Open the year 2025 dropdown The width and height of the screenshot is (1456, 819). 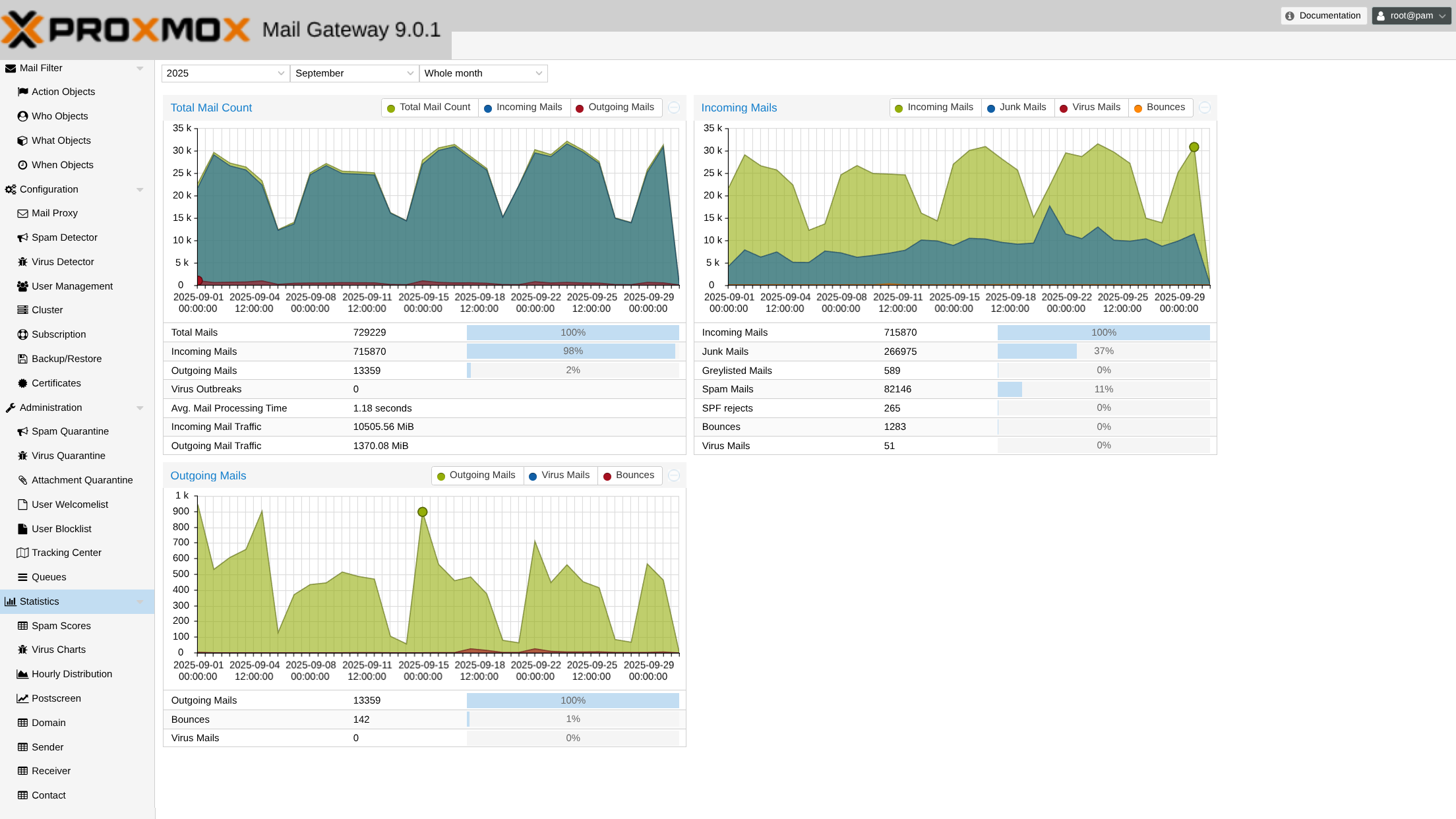280,73
